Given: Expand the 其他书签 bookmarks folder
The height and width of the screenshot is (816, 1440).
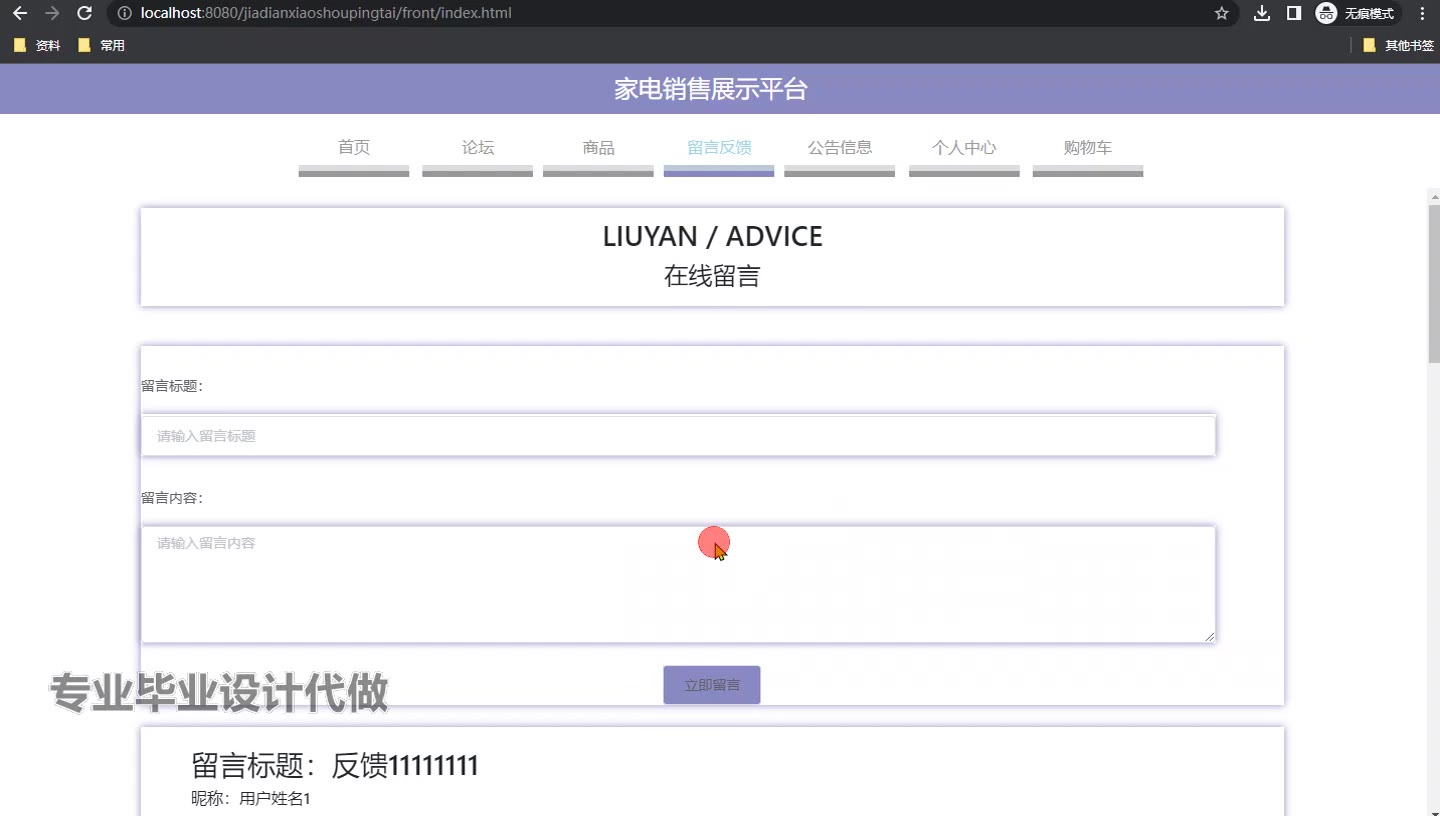Looking at the screenshot, I should click(1398, 45).
